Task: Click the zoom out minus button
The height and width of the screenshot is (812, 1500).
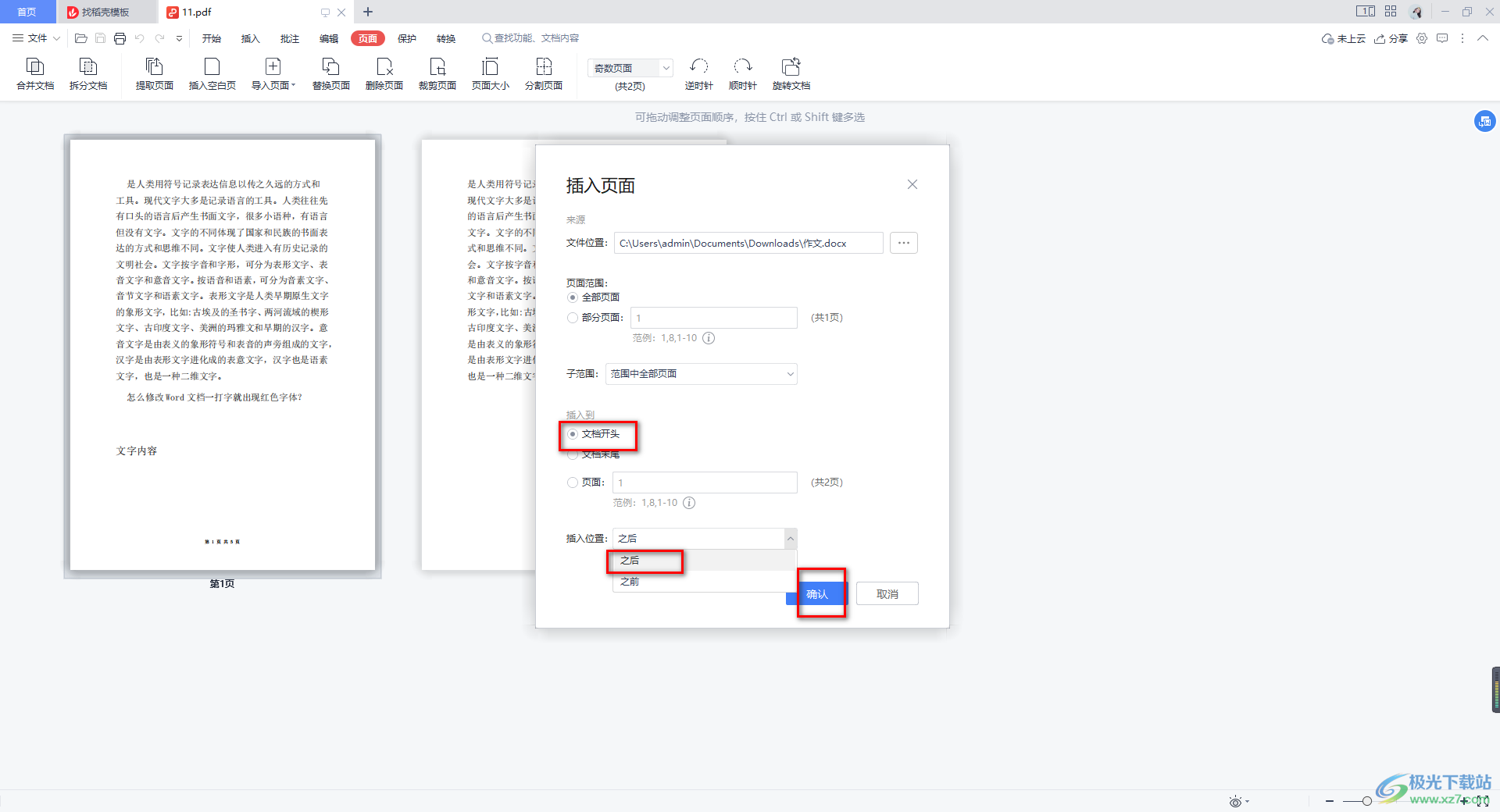Action: [x=1330, y=801]
